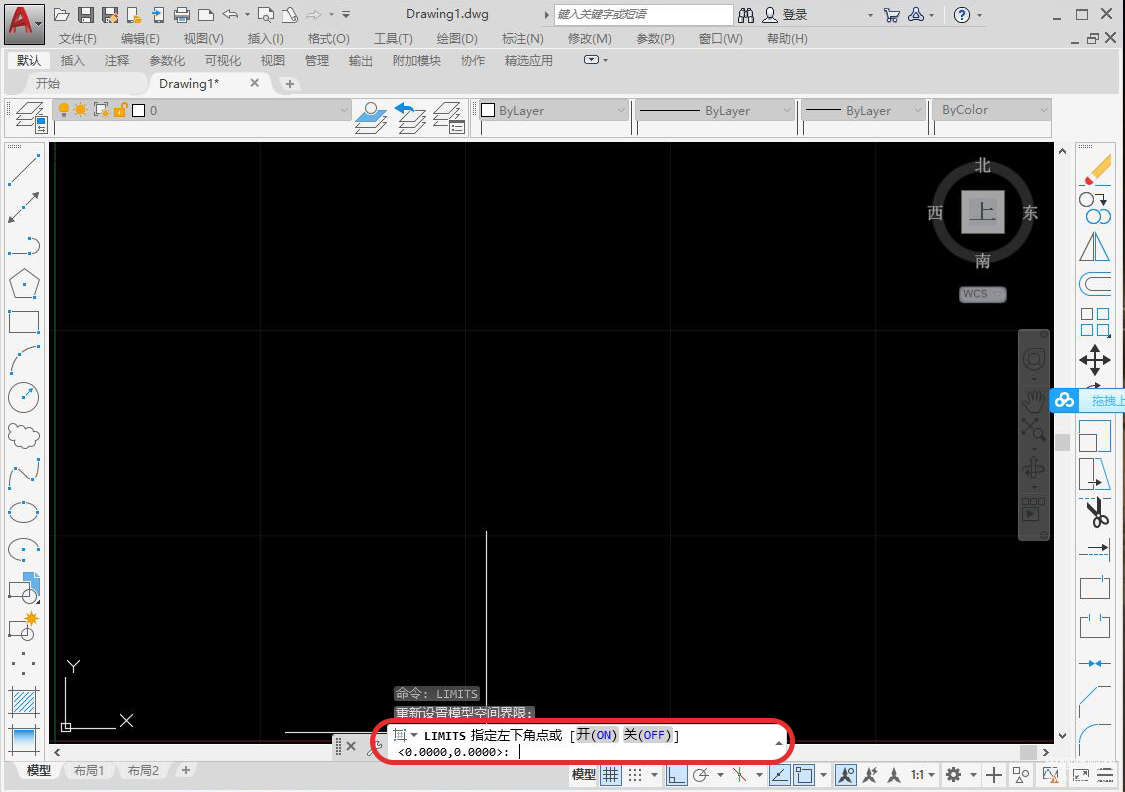
Task: Switch to the 开始 file tab
Action: coord(48,84)
